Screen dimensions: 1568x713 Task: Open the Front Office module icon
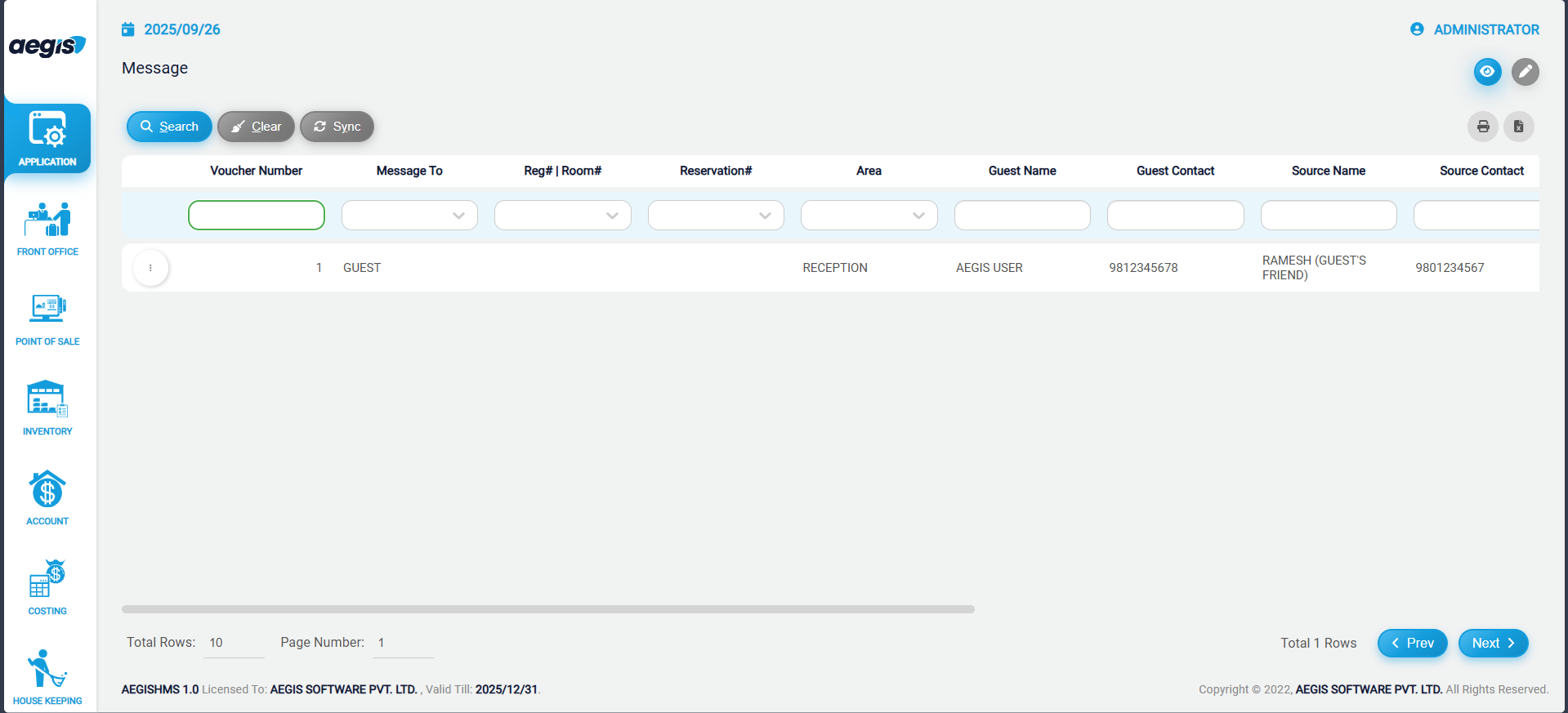[47, 221]
